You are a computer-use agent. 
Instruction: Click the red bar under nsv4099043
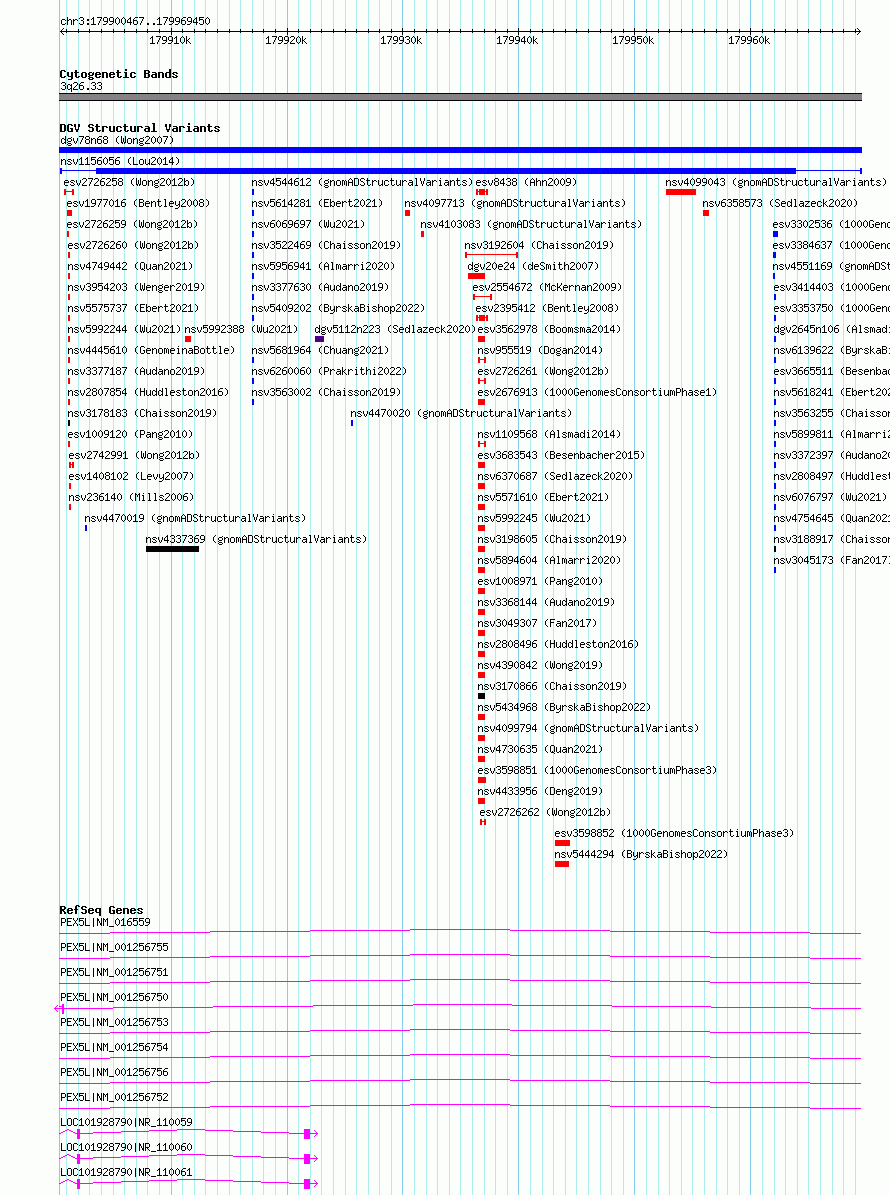[x=680, y=192]
